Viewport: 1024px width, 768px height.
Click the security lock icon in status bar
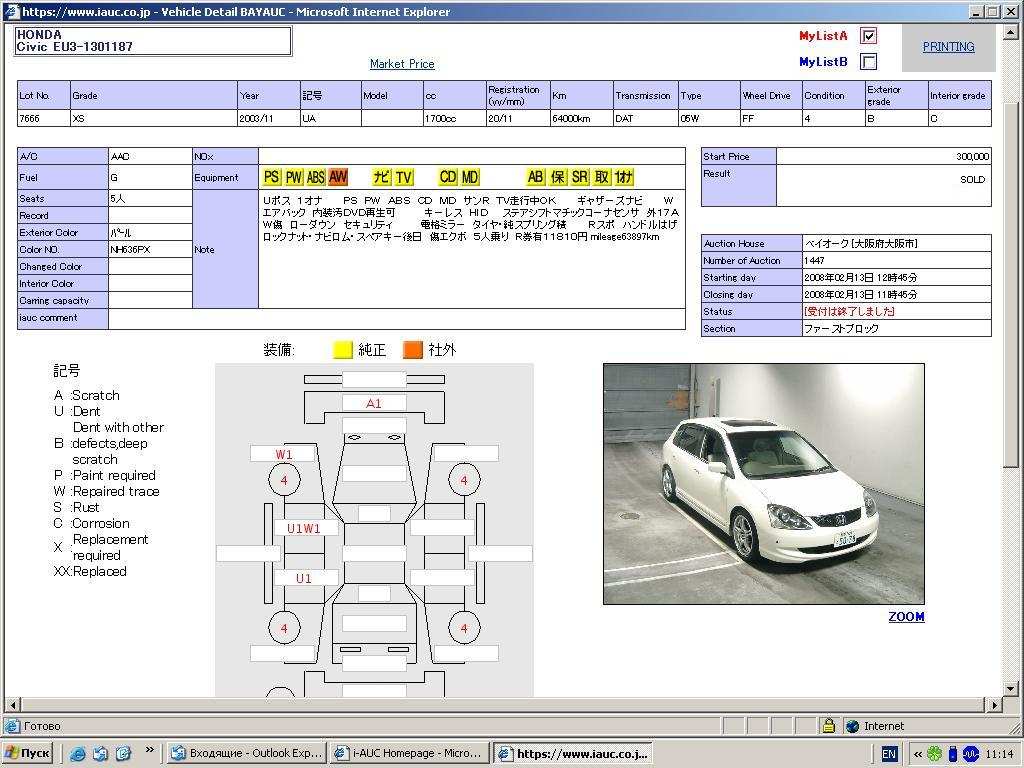pos(829,726)
